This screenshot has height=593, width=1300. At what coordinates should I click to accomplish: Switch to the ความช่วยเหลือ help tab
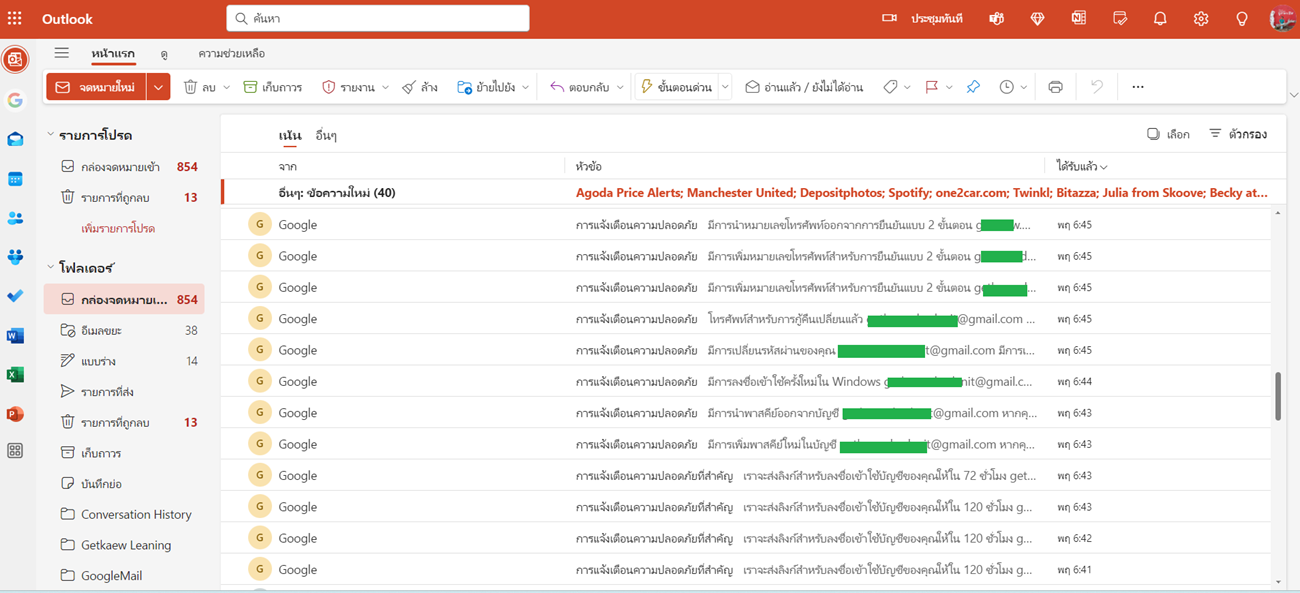tap(231, 53)
